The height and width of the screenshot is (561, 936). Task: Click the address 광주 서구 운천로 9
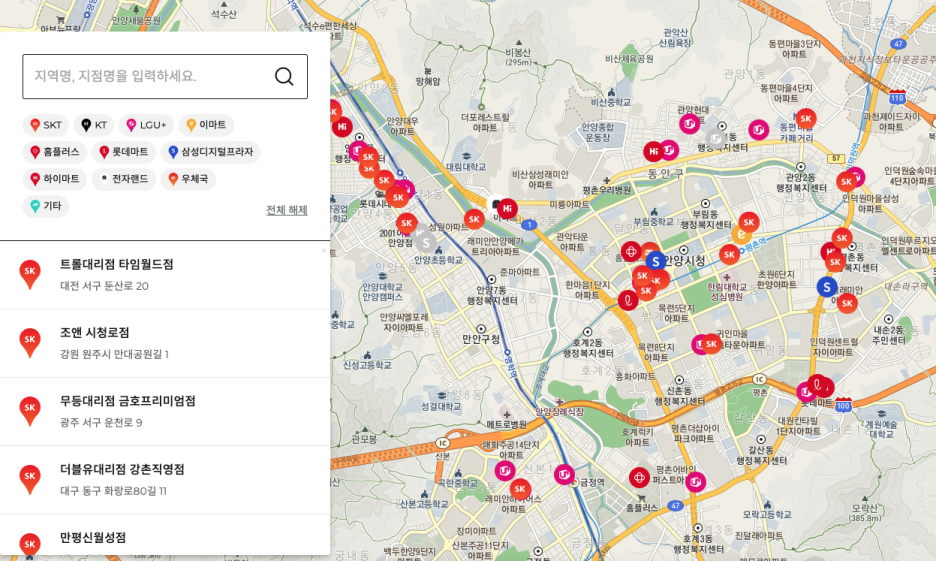tap(101, 423)
